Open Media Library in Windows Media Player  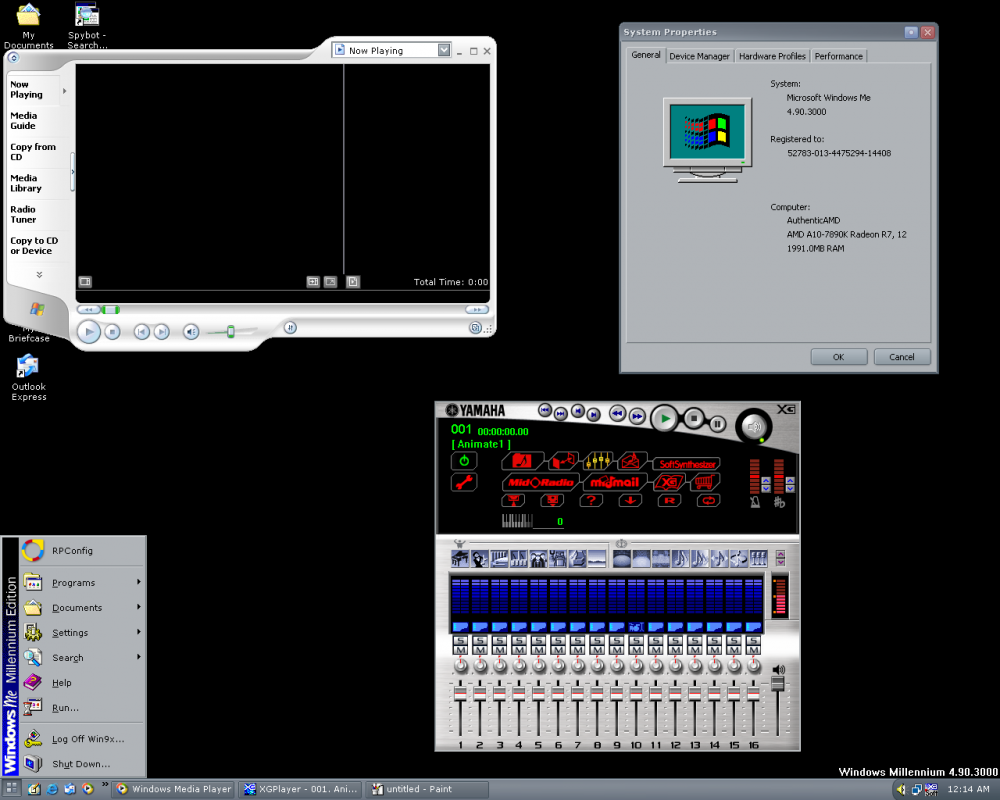26,183
